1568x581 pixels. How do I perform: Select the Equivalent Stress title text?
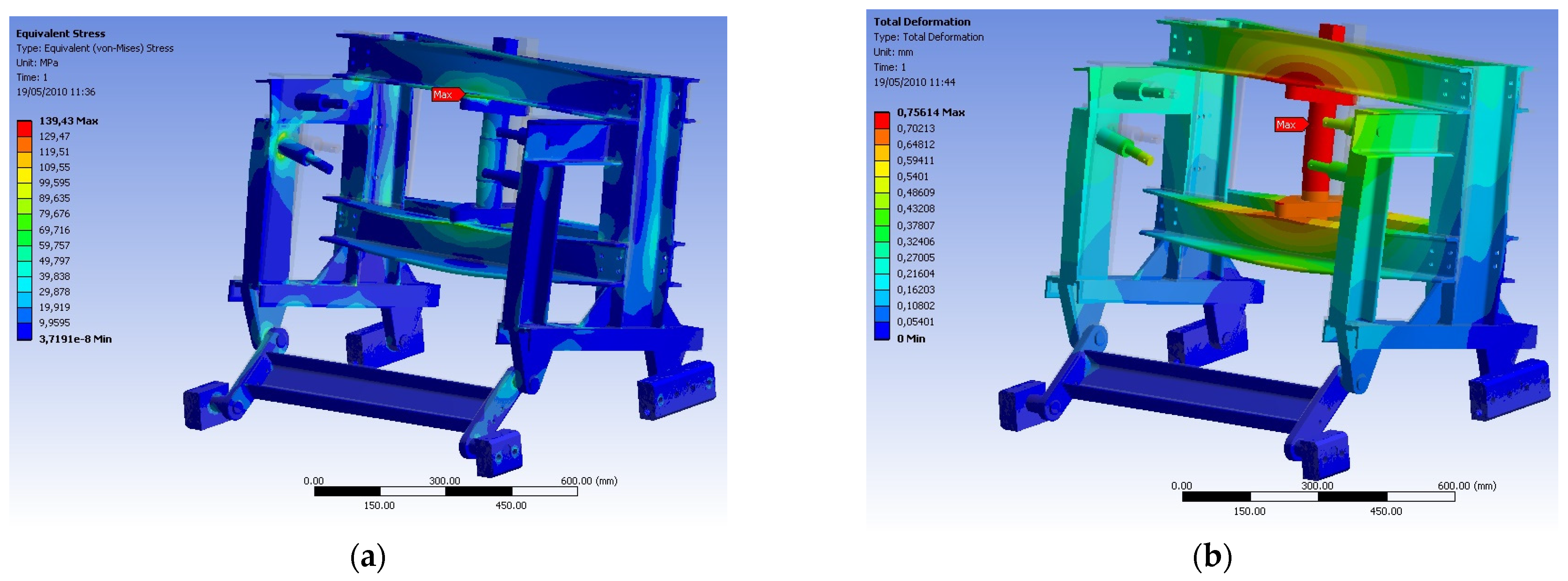pyautogui.click(x=60, y=33)
